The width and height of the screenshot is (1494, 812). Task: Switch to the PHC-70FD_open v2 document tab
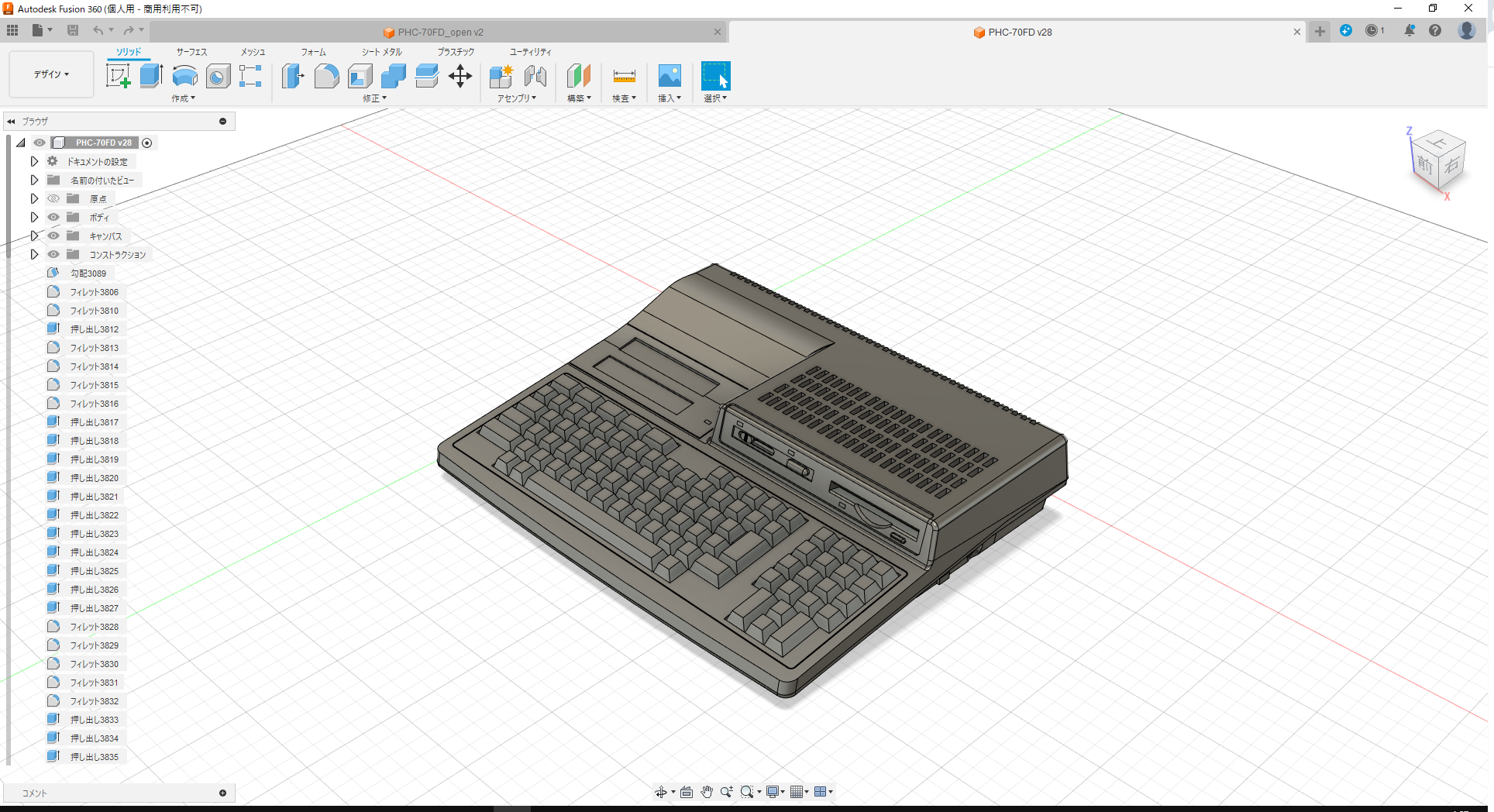pos(437,32)
